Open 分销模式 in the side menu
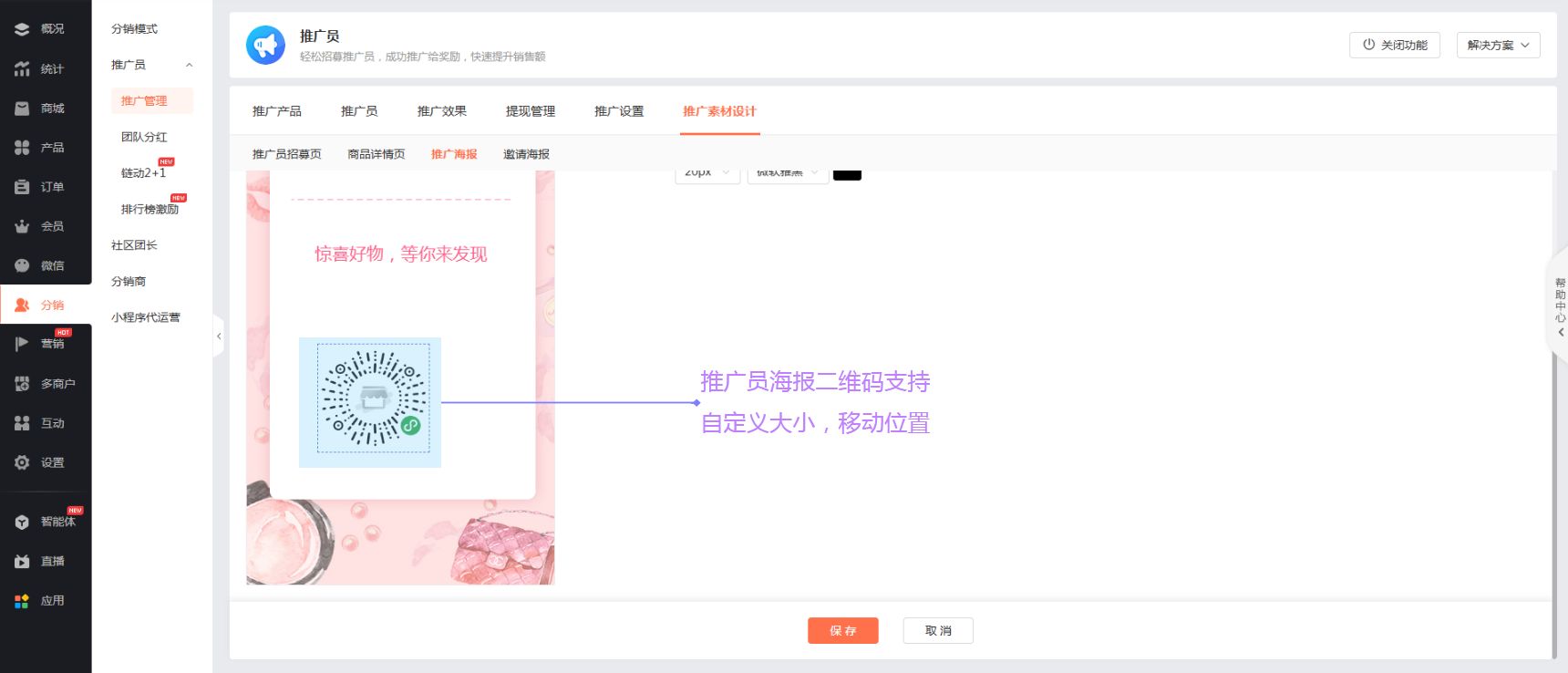Viewport: 1568px width, 673px height. point(135,29)
